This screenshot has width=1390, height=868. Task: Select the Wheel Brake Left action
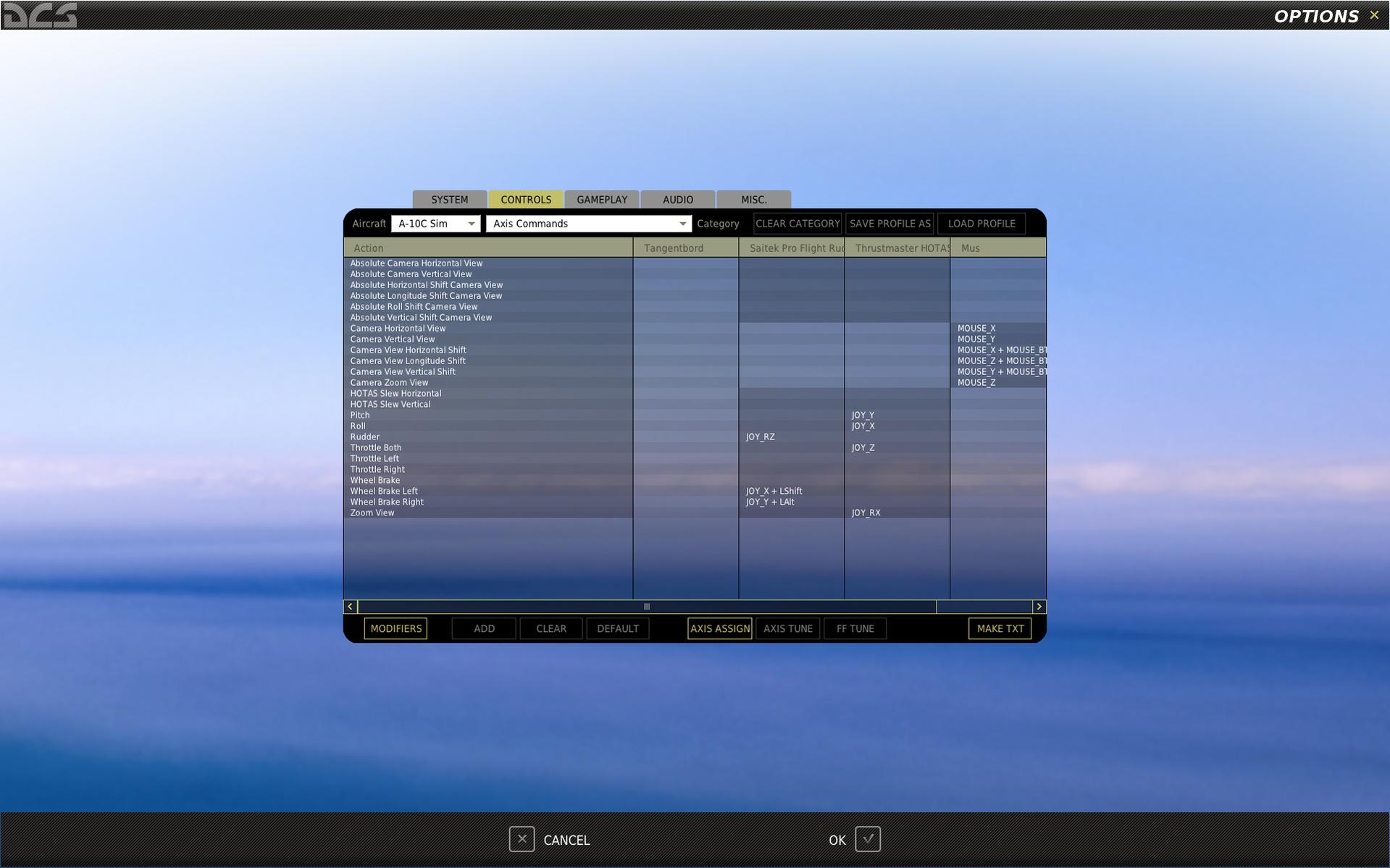coord(488,492)
